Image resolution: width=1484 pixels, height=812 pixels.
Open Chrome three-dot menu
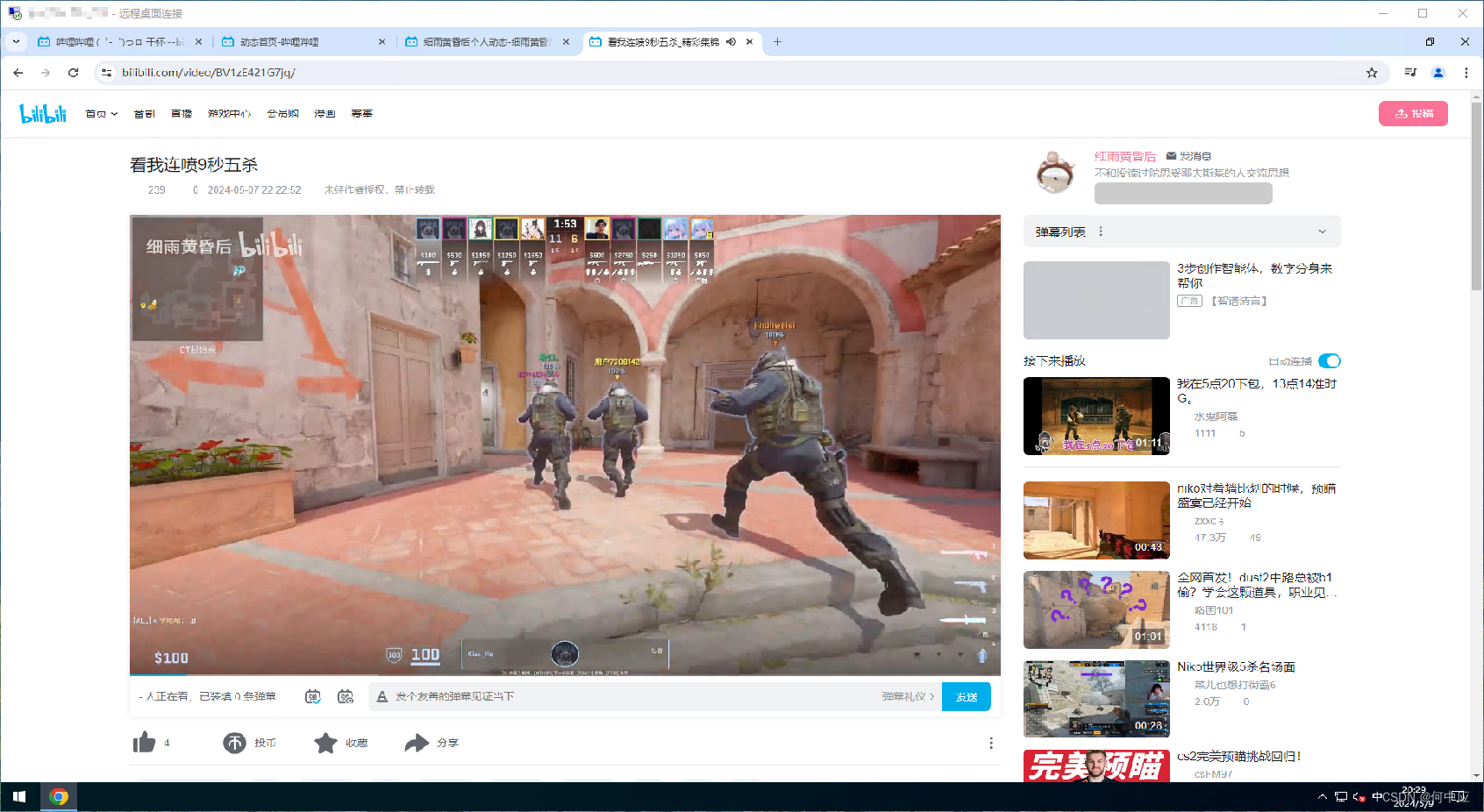(1466, 73)
